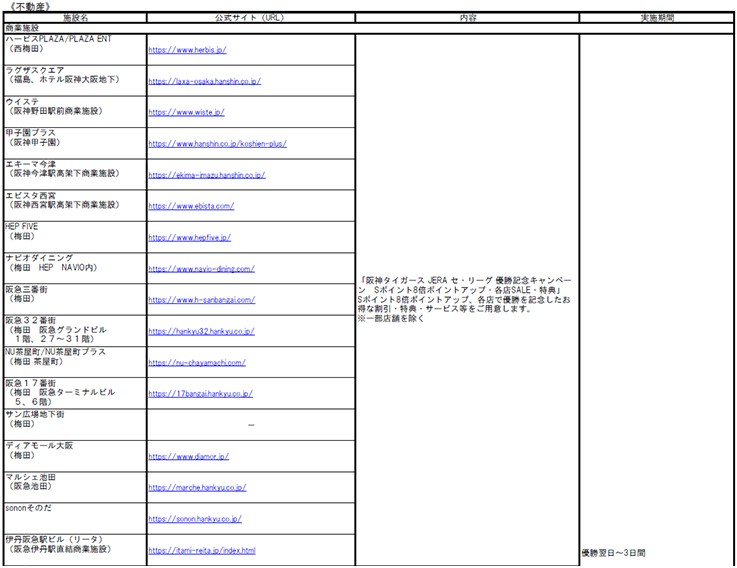Select the 実施期間 column header
This screenshot has height=568, width=737.
coord(657,18)
